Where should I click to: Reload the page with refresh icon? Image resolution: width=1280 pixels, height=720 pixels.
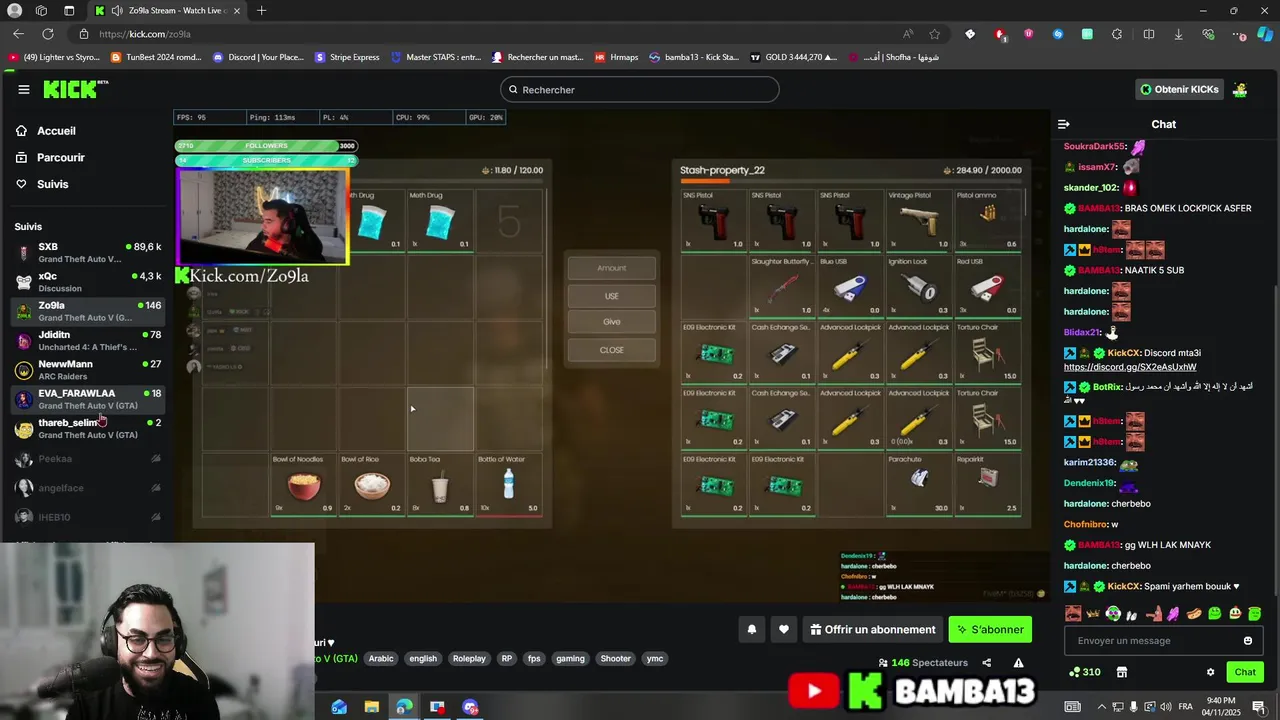point(48,34)
